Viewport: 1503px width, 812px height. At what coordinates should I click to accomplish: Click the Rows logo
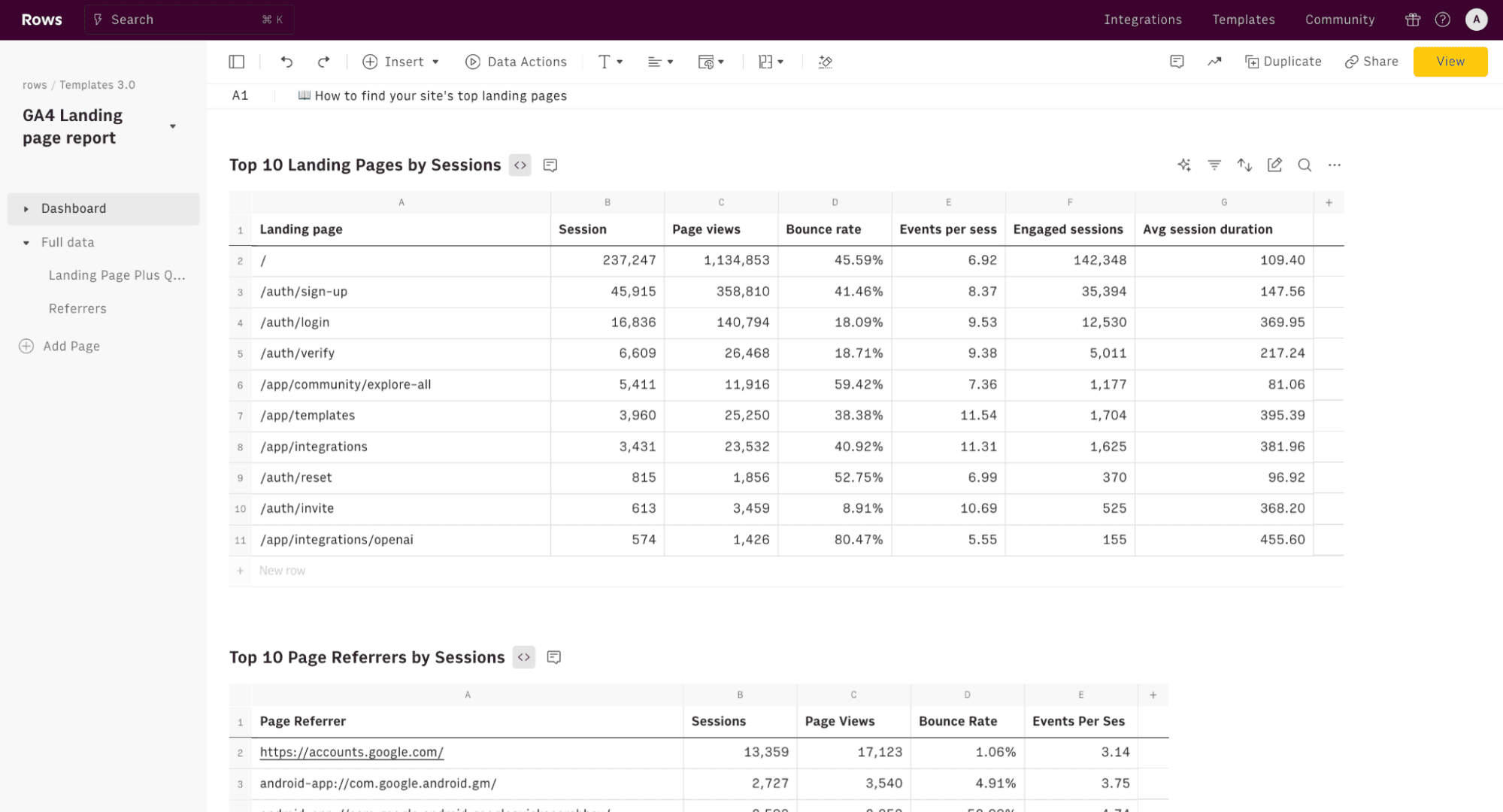41,20
